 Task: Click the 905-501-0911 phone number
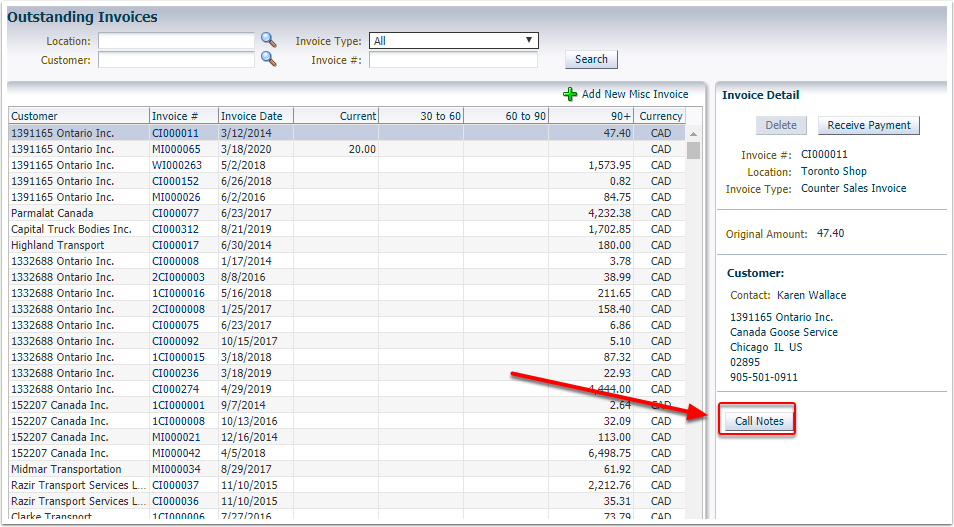point(764,377)
